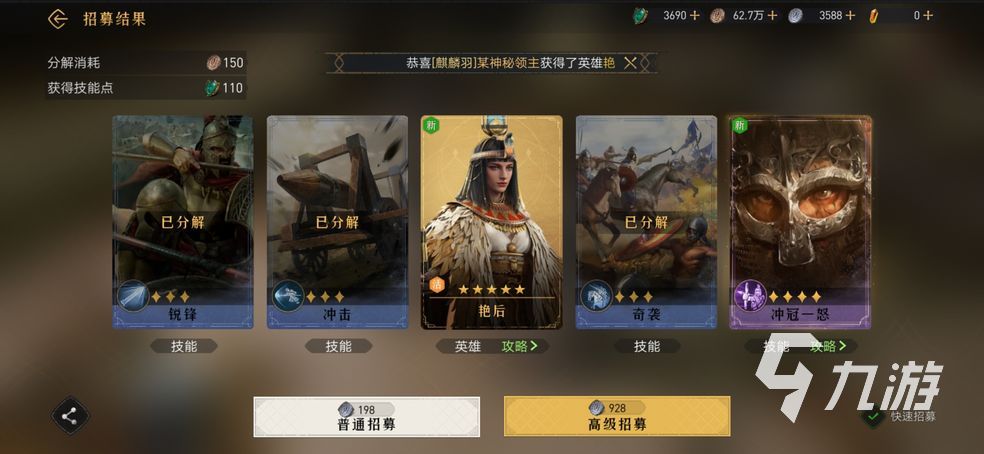Add more green jade currency with plus

pyautogui.click(x=695, y=16)
